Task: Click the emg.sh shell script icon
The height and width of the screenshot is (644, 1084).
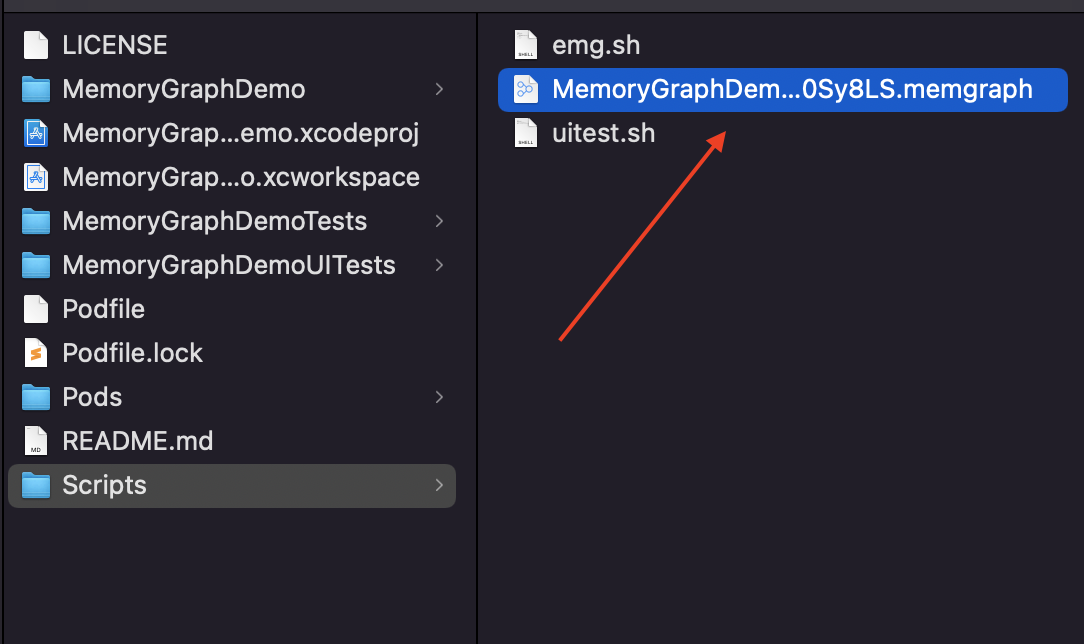Action: click(x=525, y=45)
